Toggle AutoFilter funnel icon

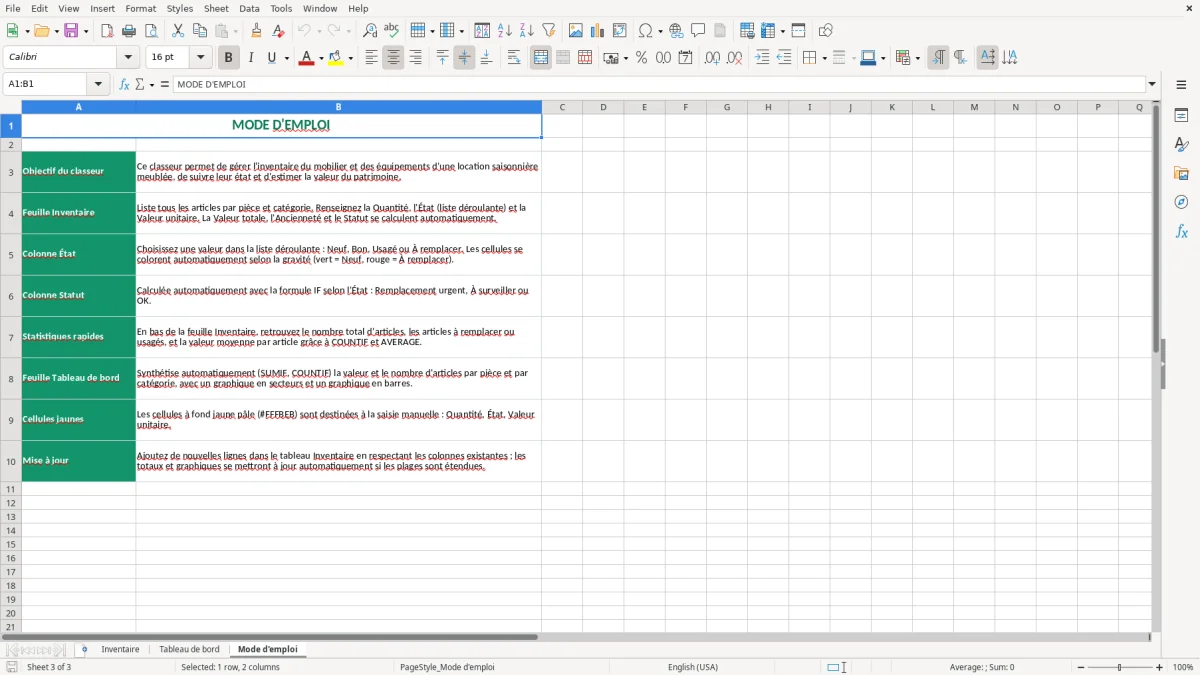coord(549,31)
